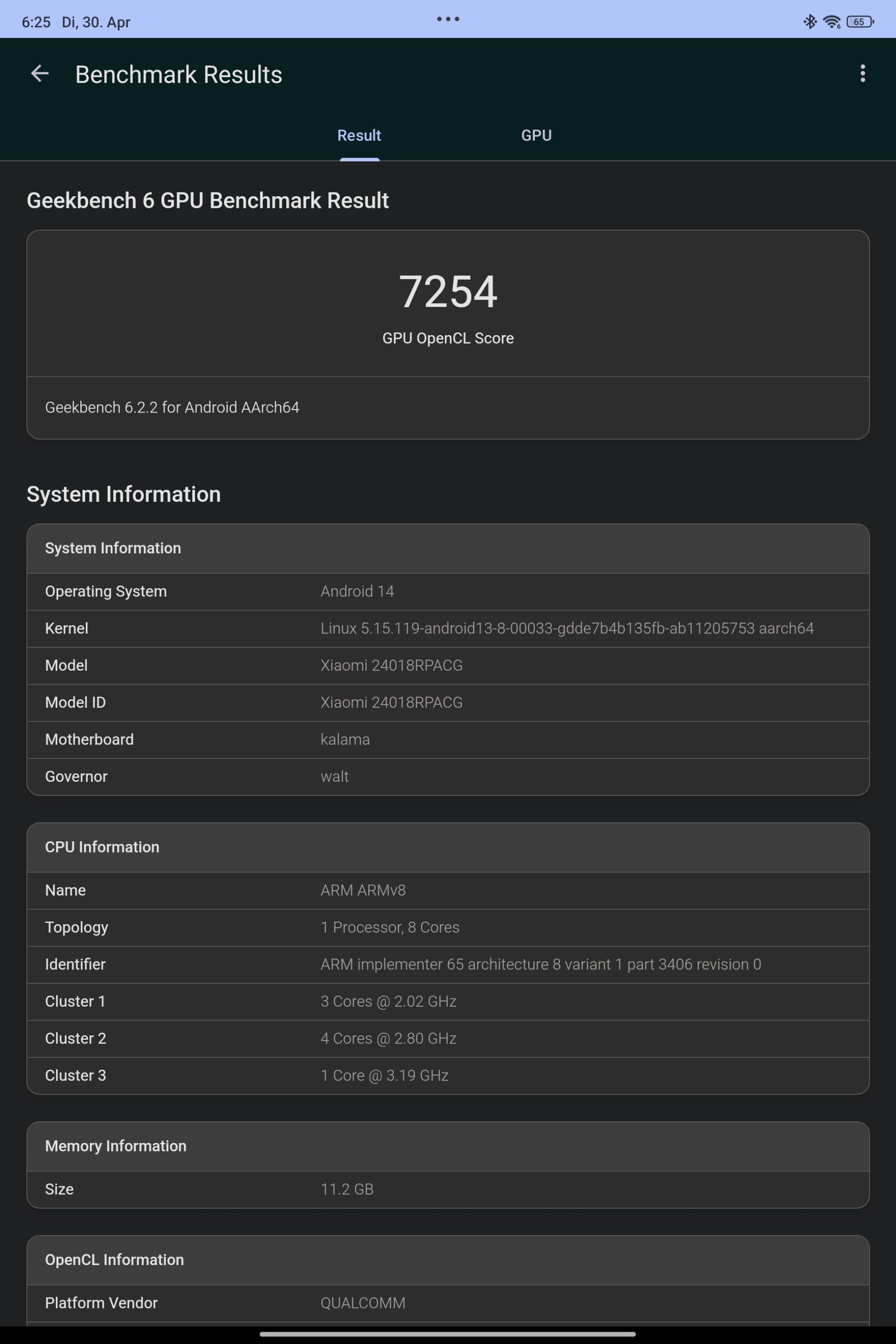Tap the back arrow icon

39,74
